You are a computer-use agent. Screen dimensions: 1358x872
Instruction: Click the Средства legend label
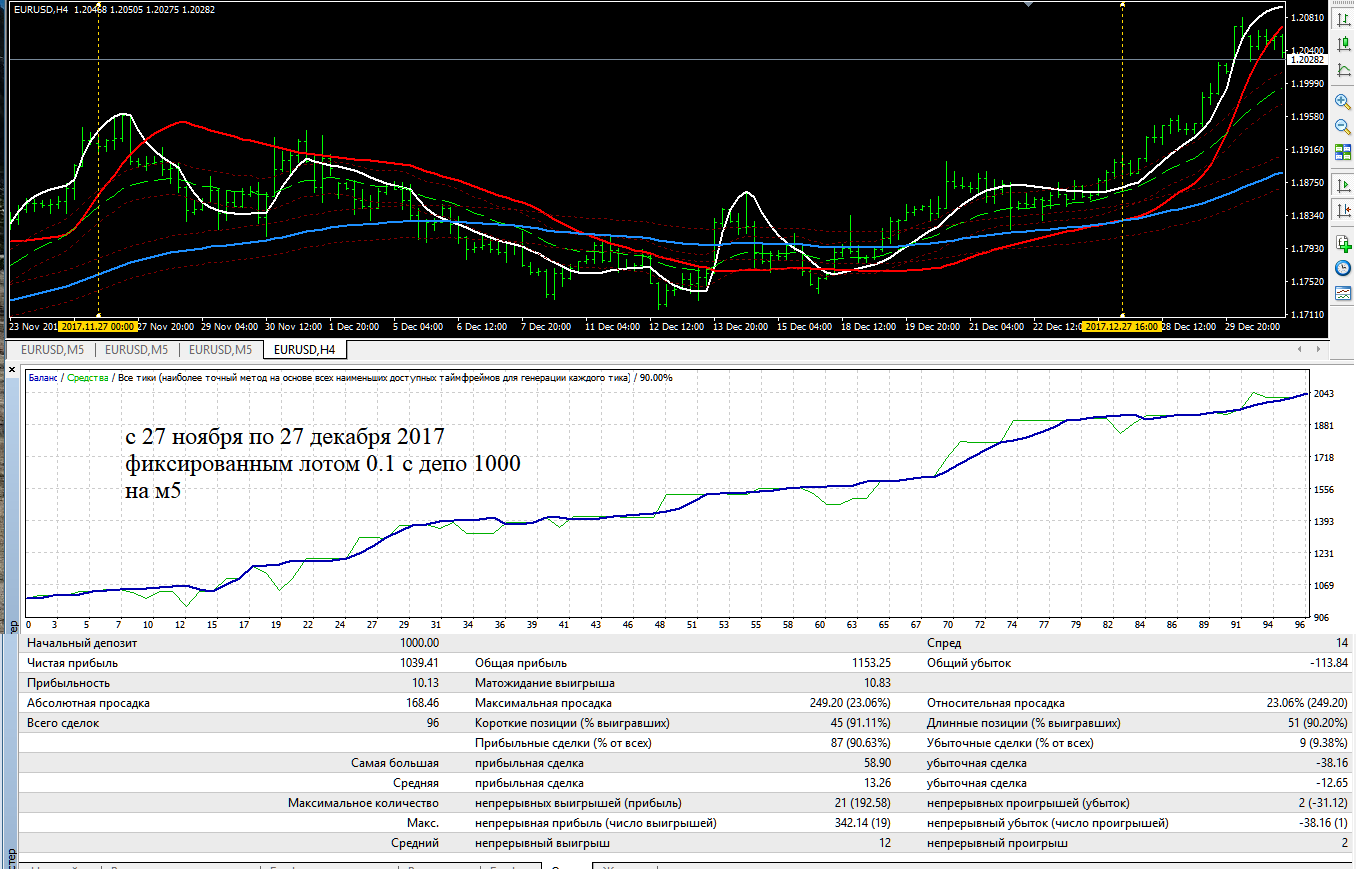coord(87,378)
